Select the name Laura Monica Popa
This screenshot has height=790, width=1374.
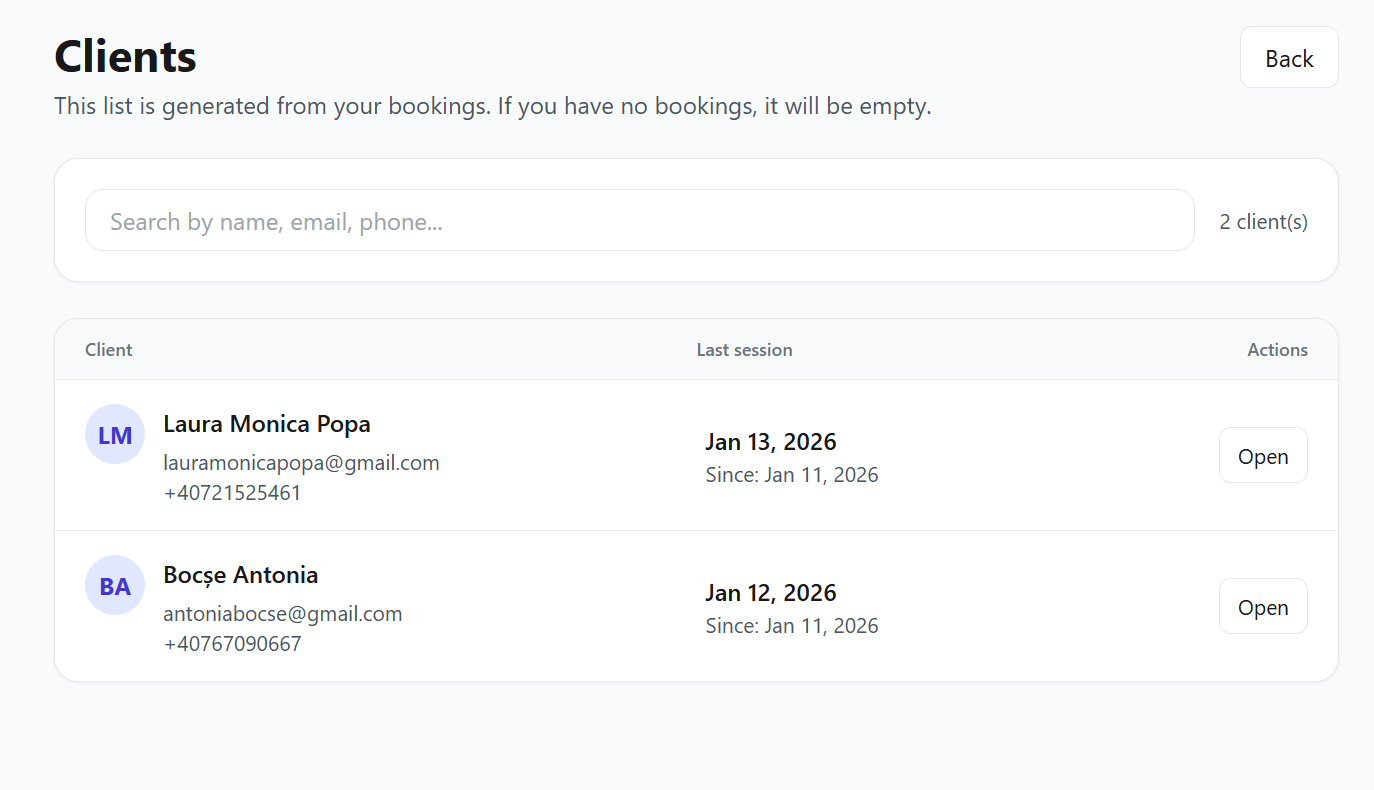tap(266, 424)
